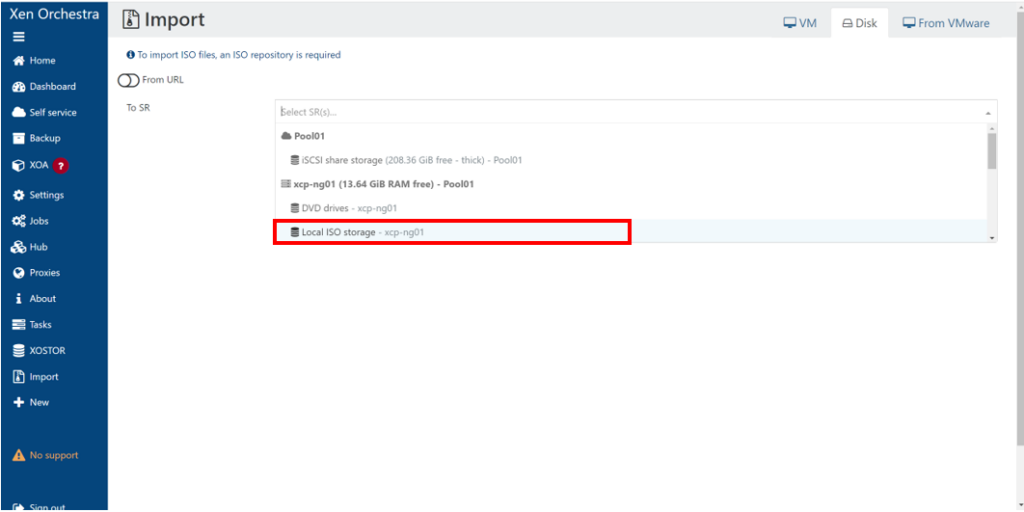
Task: Switch to the VM tab
Action: (799, 23)
